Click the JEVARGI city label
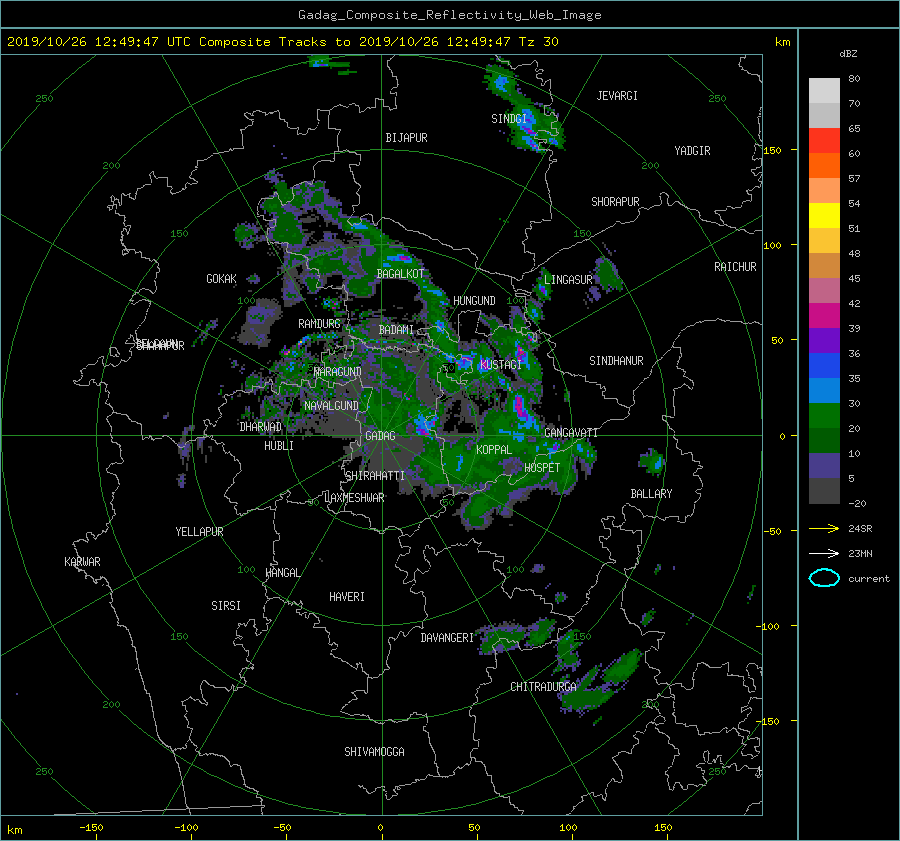Viewport: 900px width, 841px height. coord(617,96)
